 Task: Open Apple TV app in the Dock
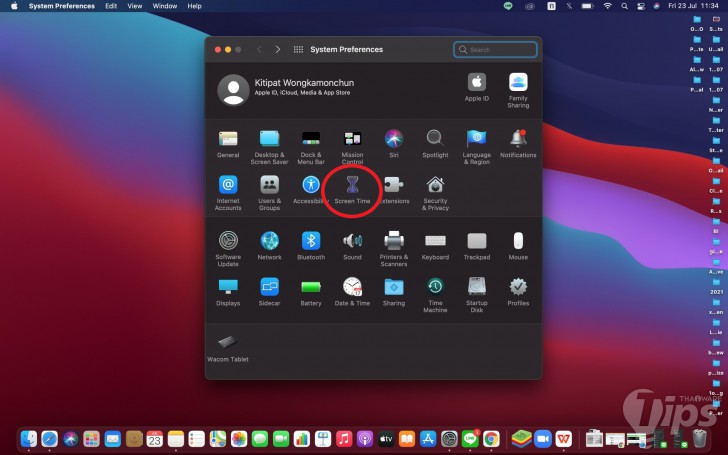(x=386, y=439)
